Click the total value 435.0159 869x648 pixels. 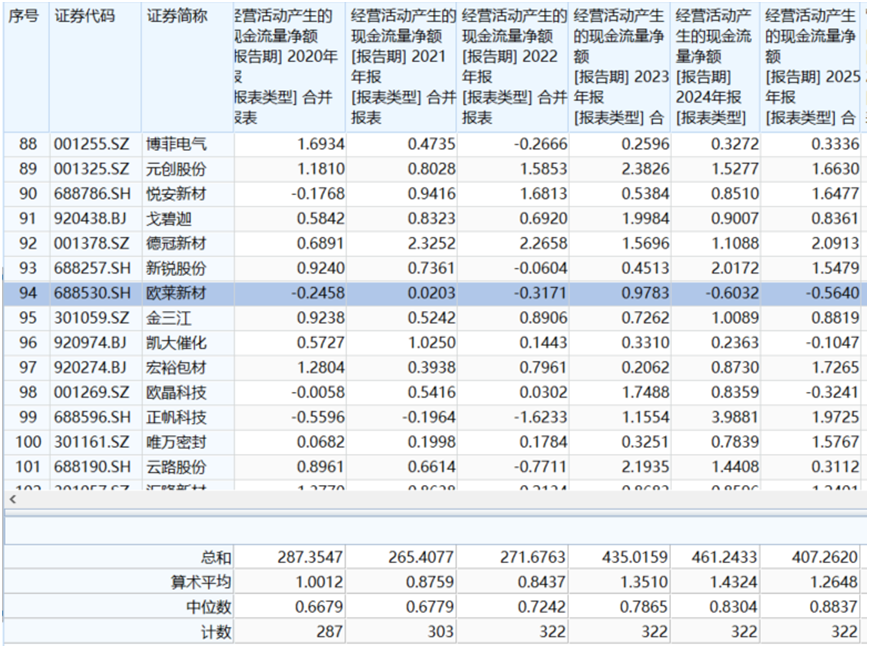tap(635, 558)
